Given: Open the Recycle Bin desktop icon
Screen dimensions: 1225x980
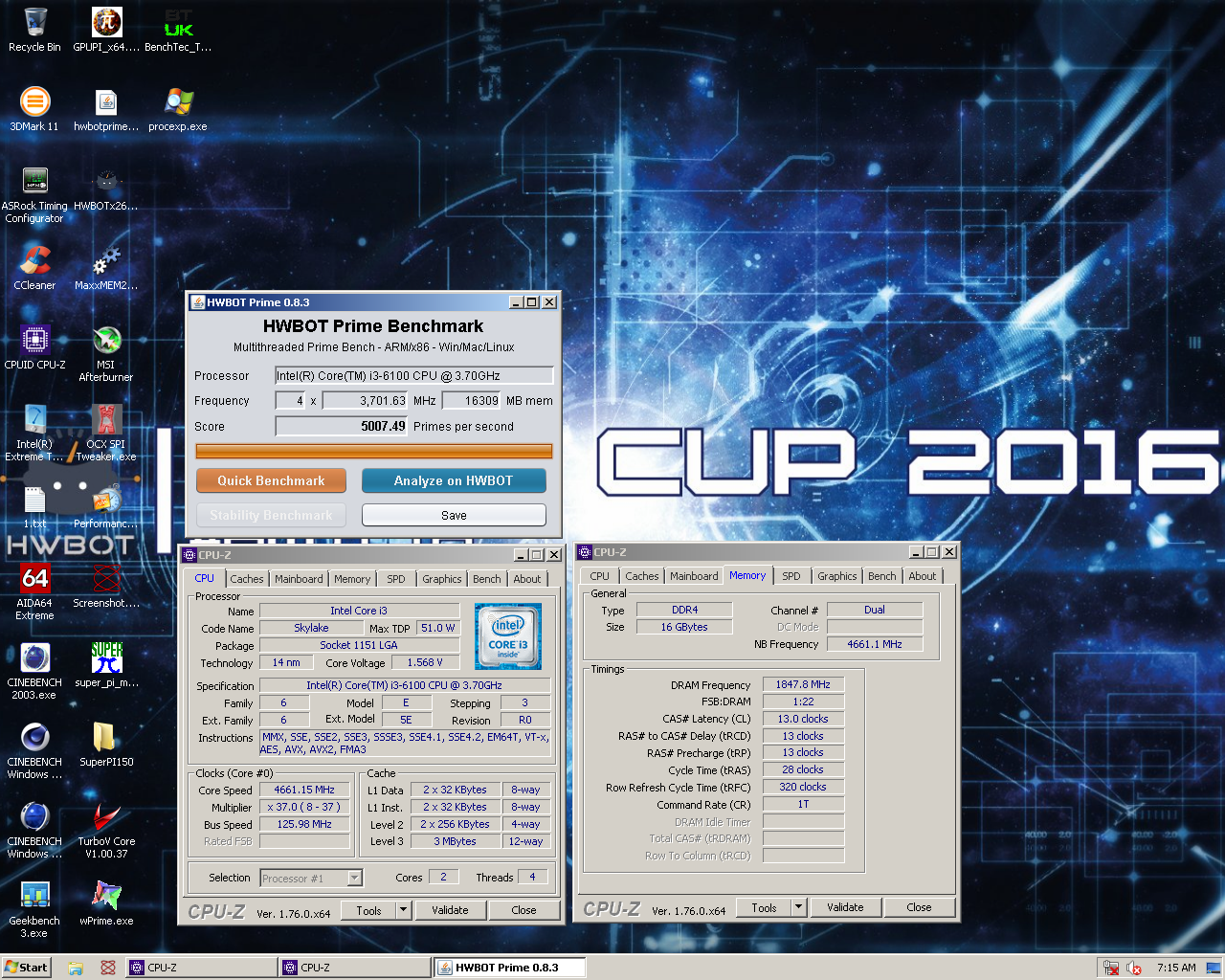Looking at the screenshot, I should tap(34, 29).
